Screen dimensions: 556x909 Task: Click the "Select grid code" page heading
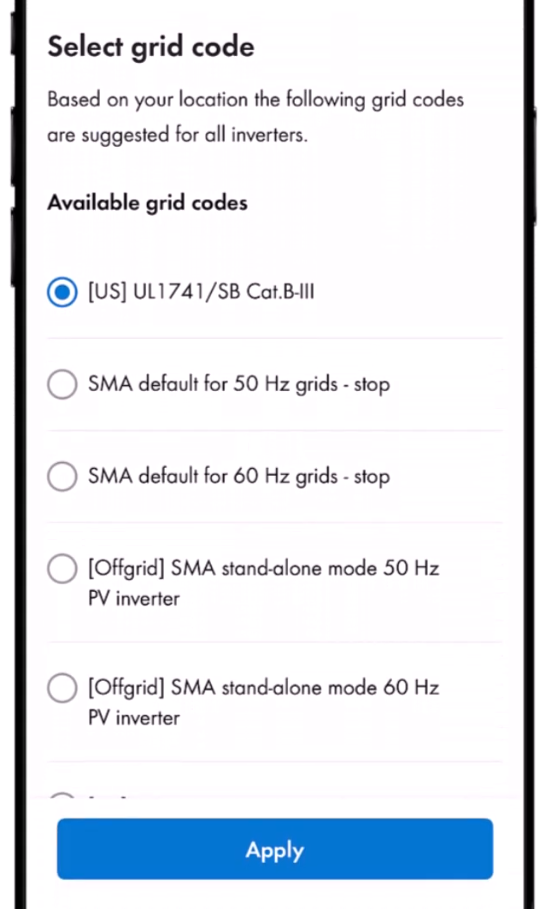[x=151, y=47]
